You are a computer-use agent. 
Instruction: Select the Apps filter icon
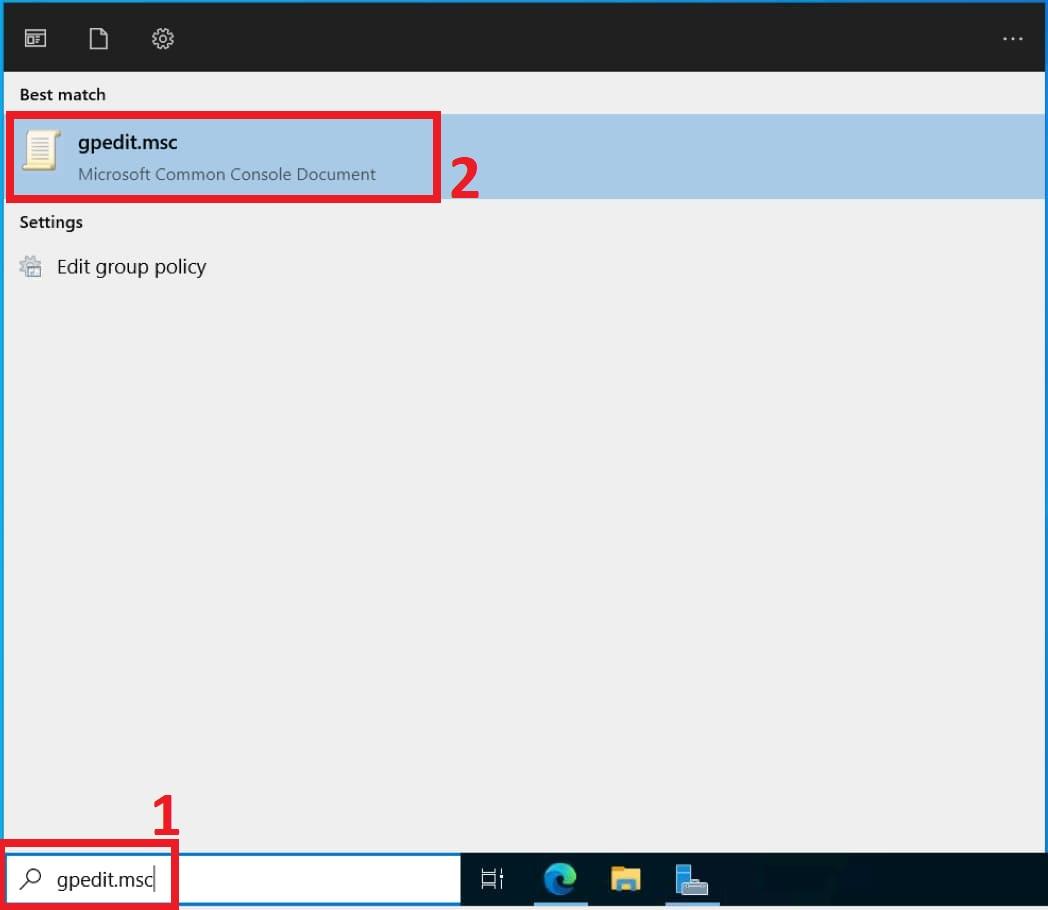point(36,39)
